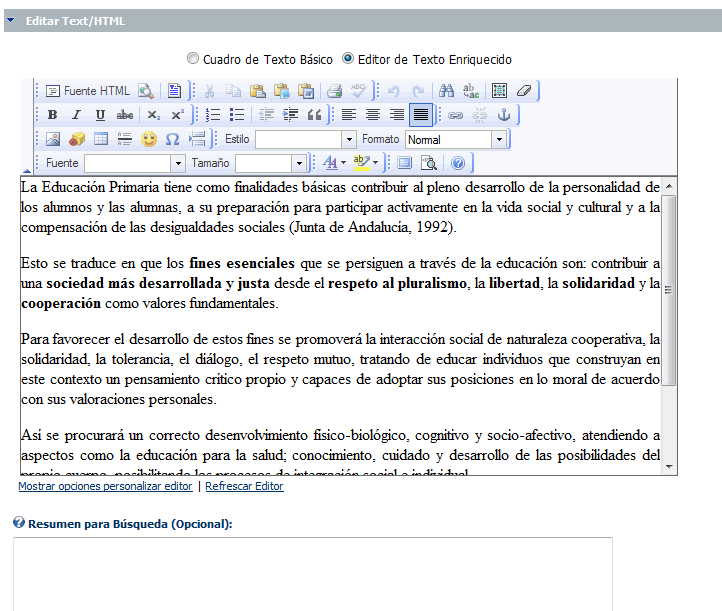
Task: Open the Fuente font dropdown
Action: click(x=134, y=163)
